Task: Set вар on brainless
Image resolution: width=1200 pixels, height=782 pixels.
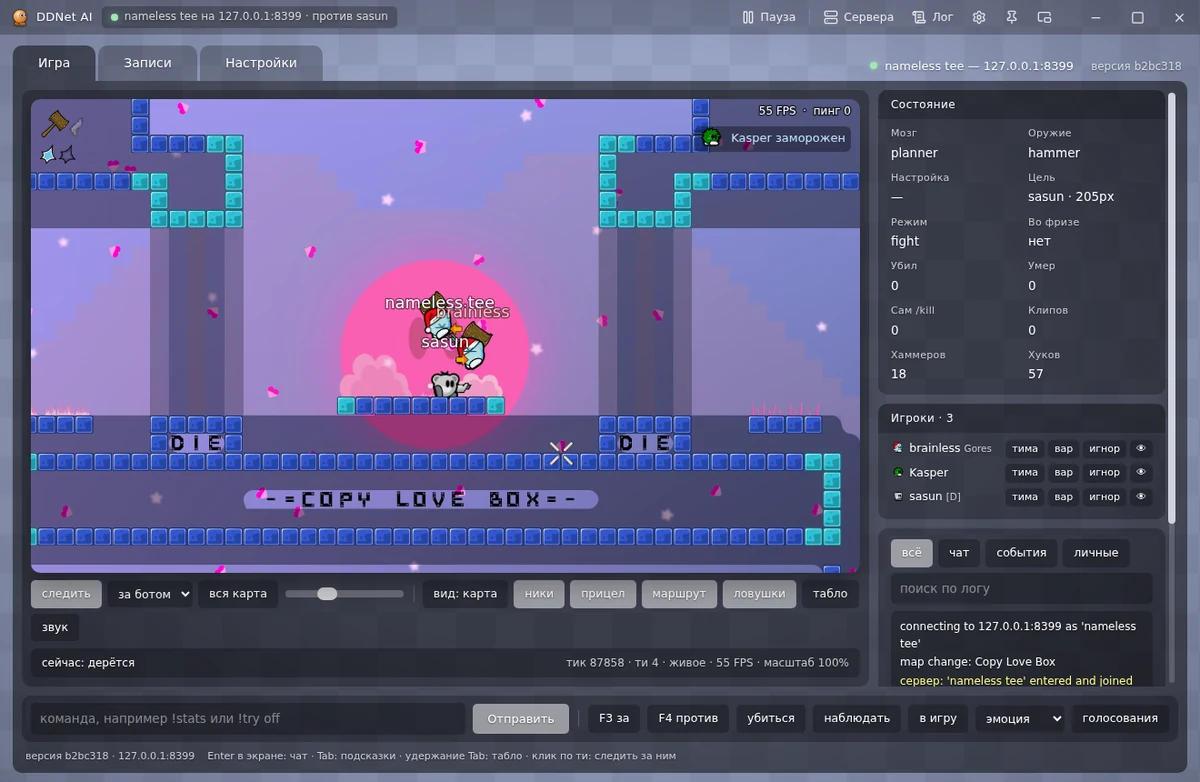Action: click(1064, 448)
